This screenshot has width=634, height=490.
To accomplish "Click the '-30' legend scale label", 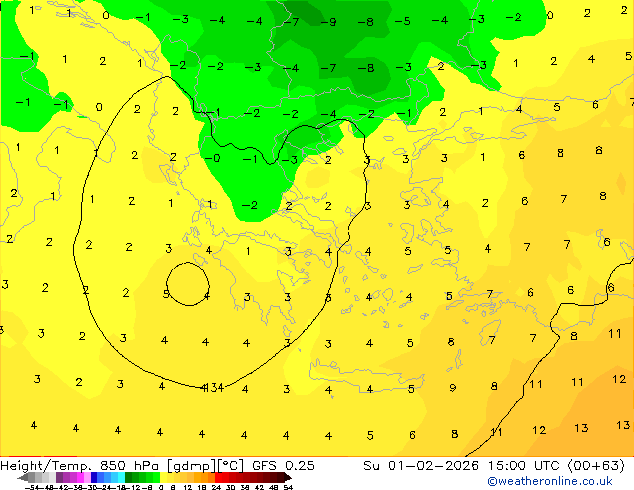I will pyautogui.click(x=91, y=487).
